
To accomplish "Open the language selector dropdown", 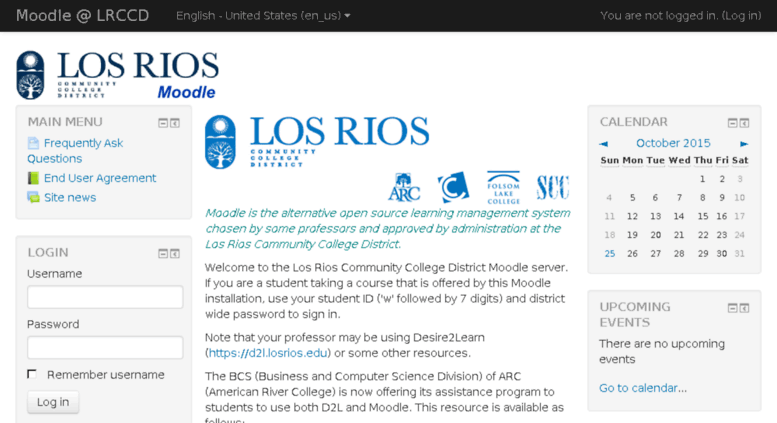I will [x=263, y=16].
